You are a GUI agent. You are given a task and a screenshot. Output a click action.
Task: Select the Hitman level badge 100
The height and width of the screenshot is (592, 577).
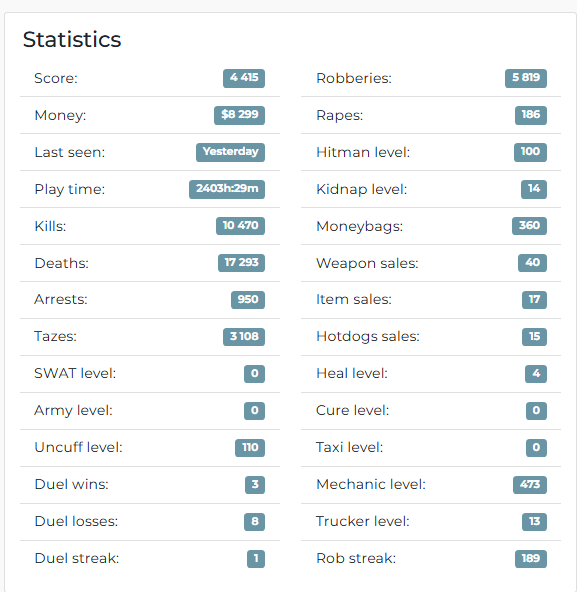click(x=530, y=152)
